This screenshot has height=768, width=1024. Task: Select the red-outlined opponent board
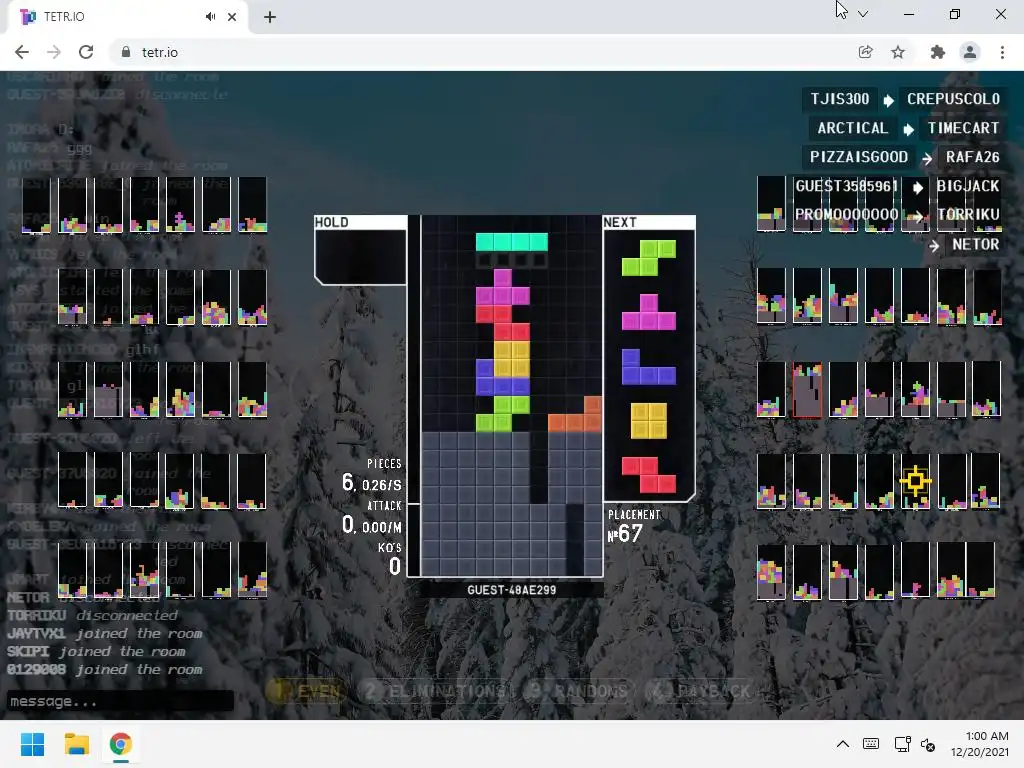807,391
